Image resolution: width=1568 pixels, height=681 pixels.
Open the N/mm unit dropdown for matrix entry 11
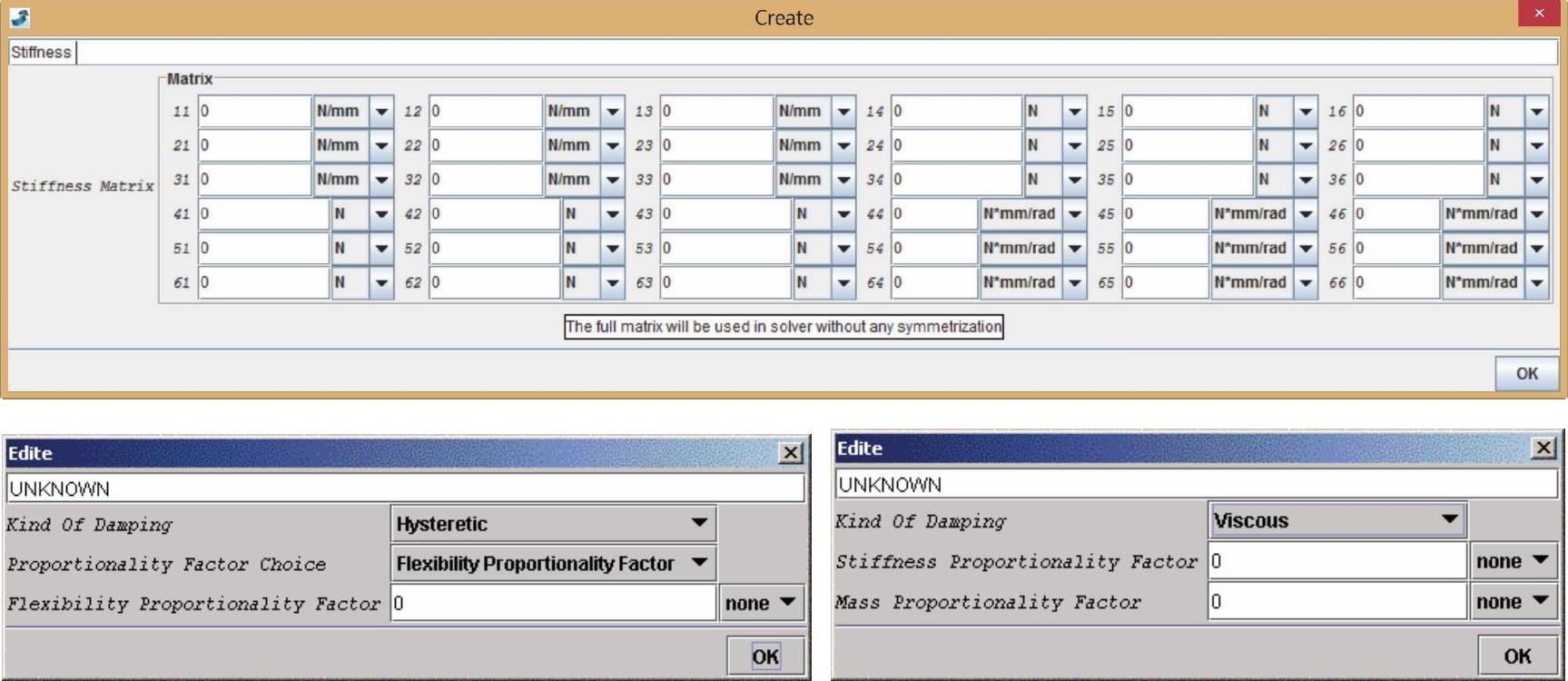381,112
